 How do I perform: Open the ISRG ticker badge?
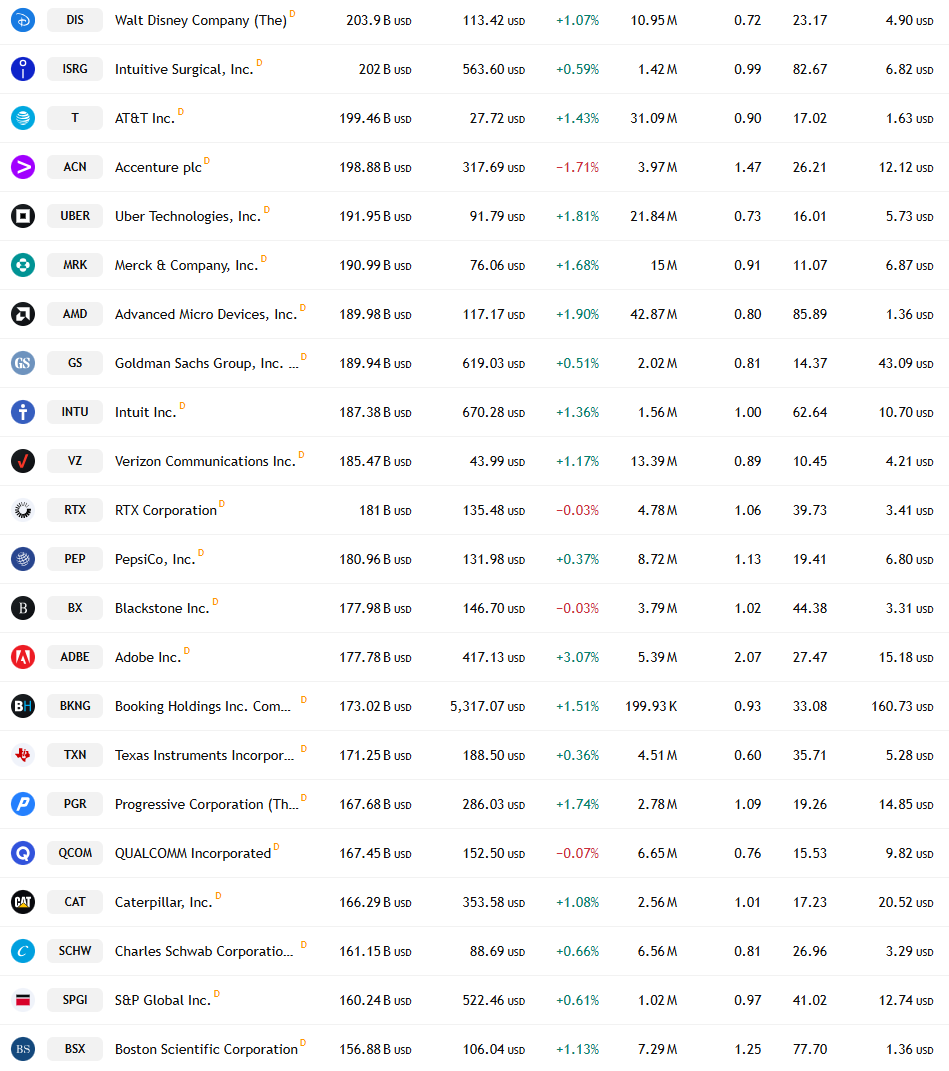point(75,69)
